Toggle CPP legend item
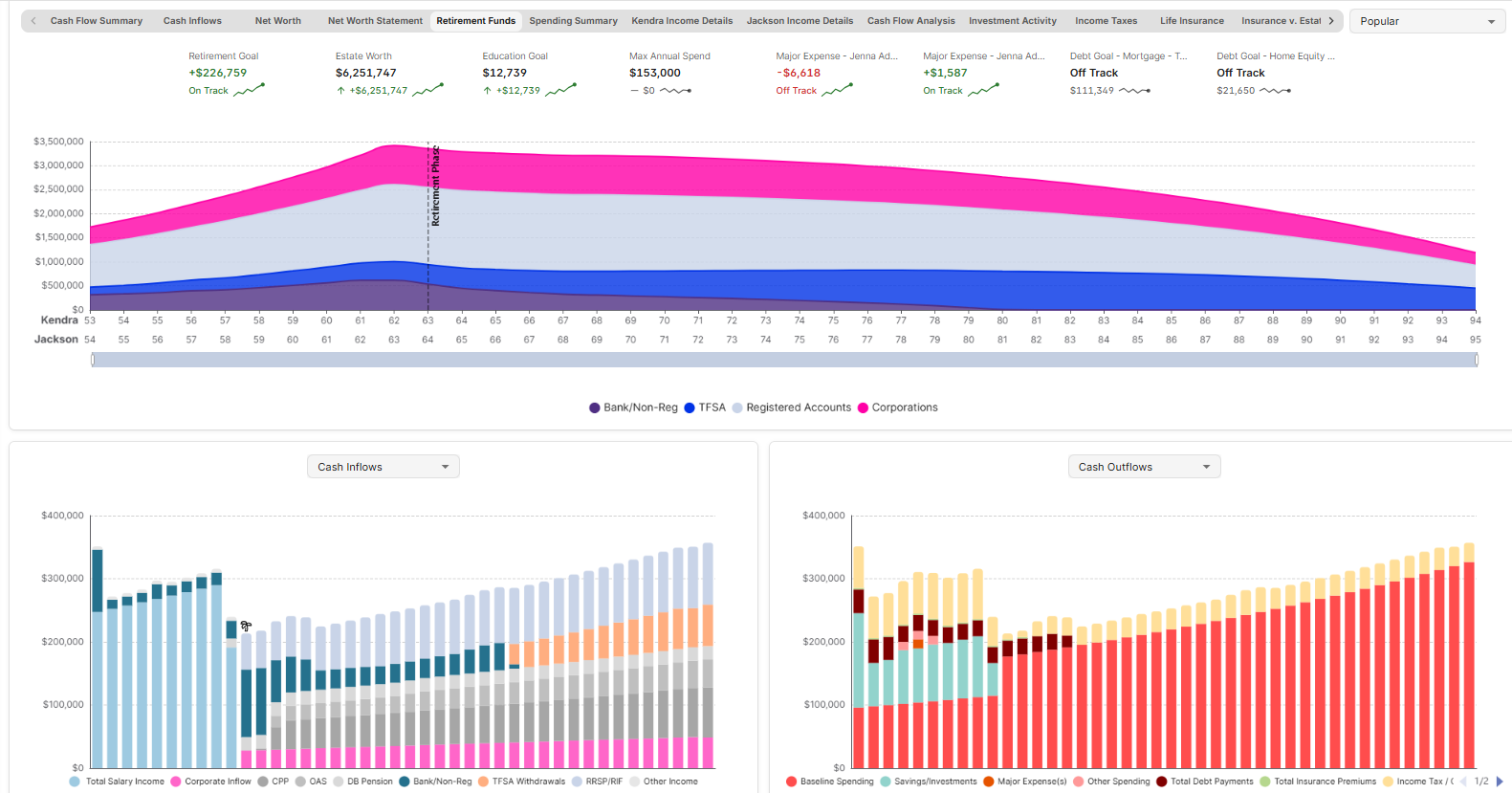1512x793 pixels. coord(273,782)
